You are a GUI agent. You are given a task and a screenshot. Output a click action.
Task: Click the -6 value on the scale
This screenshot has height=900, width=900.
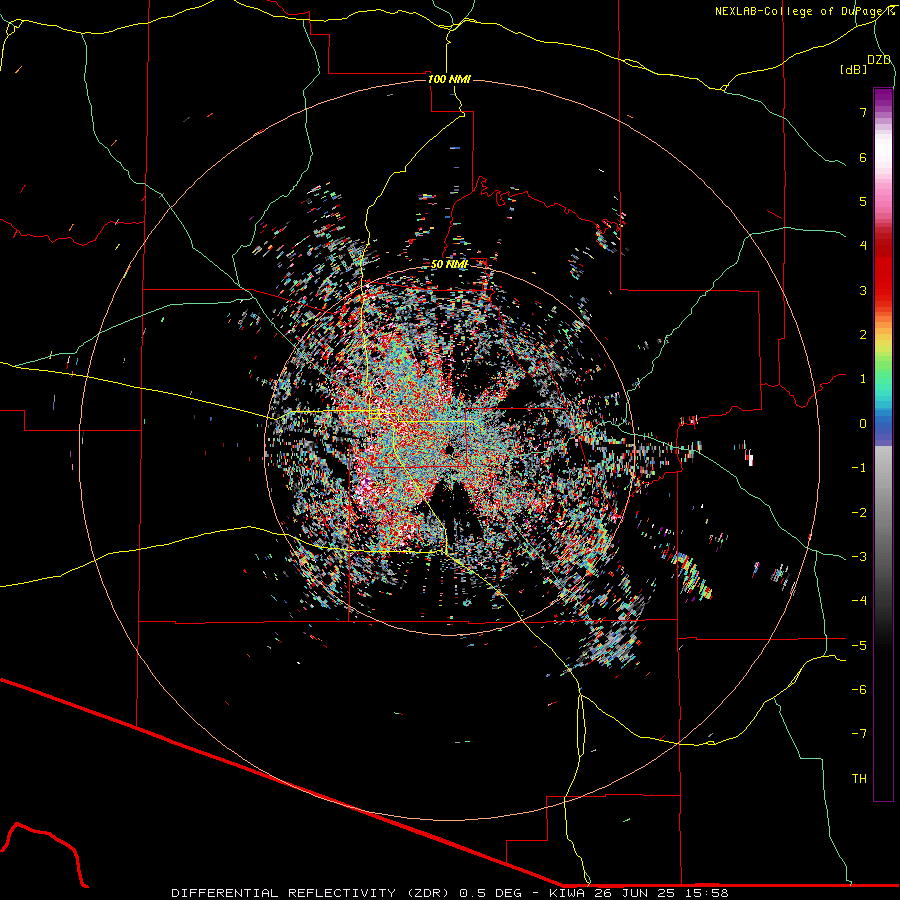point(859,689)
